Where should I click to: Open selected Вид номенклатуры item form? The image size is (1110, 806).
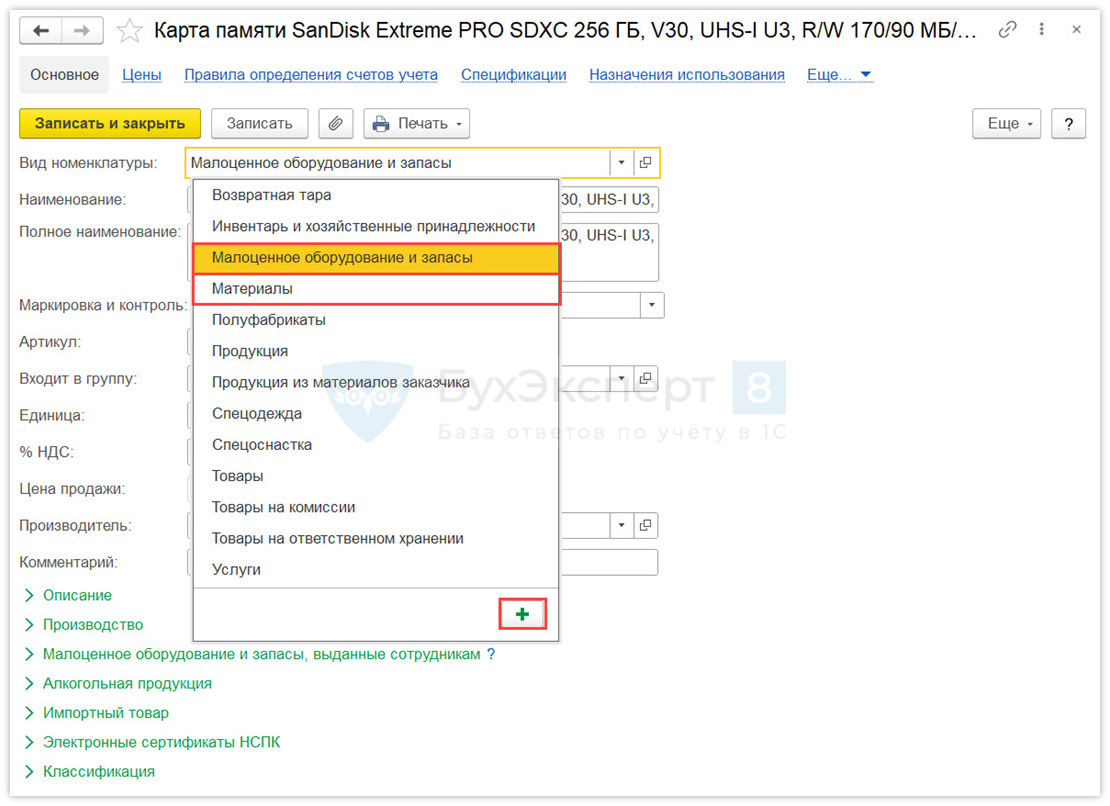coord(646,163)
